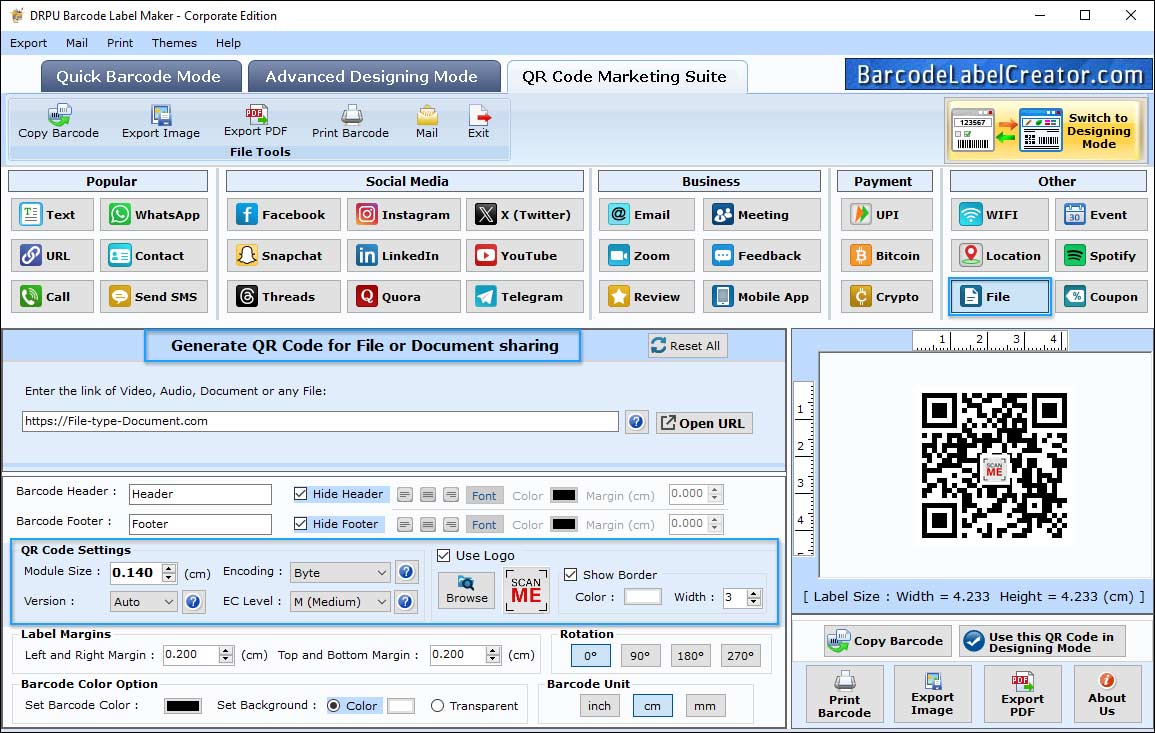Click the Exit toolbar icon
Viewport: 1155px width, 733px height.
478,122
